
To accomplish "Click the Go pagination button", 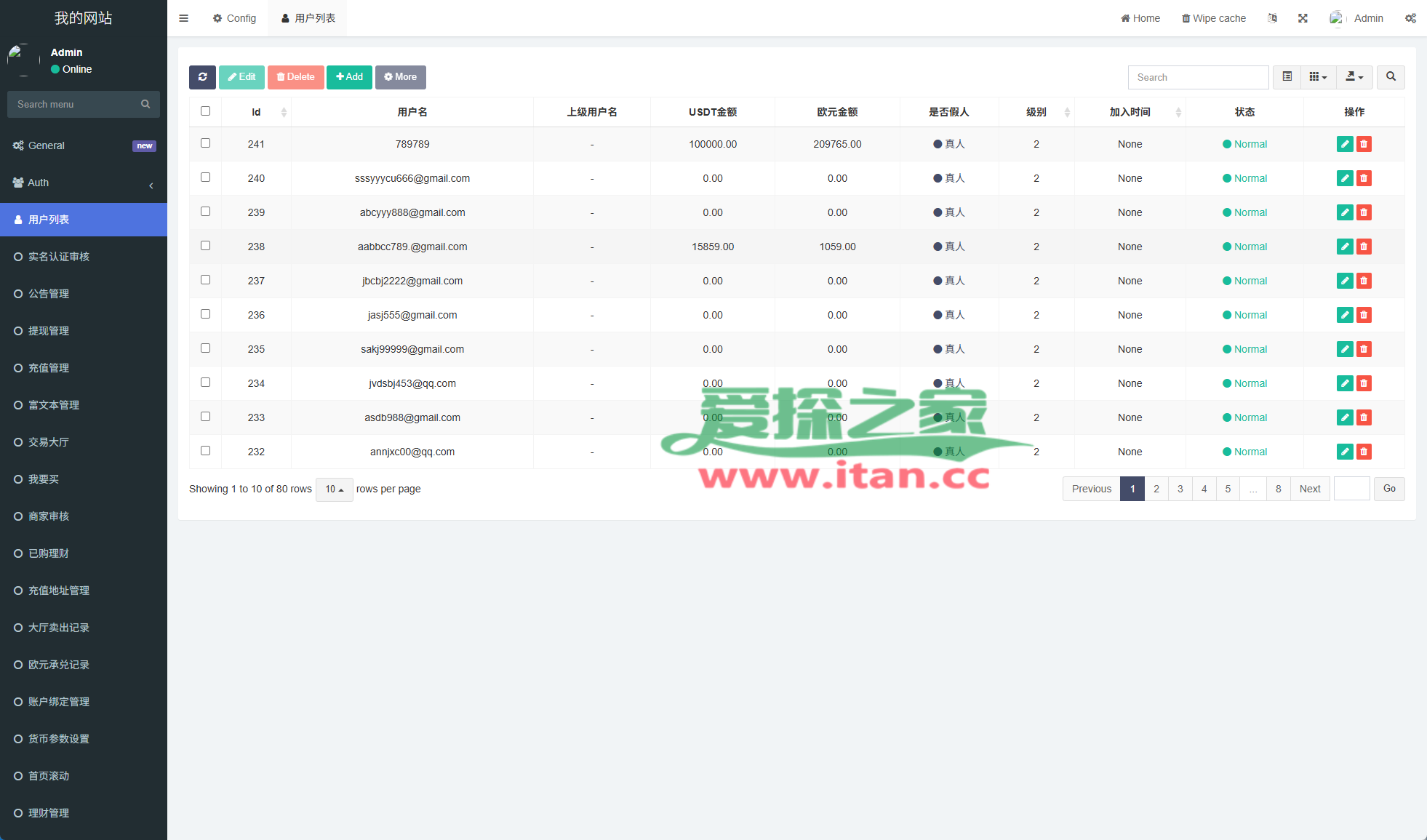I will click(x=1389, y=489).
